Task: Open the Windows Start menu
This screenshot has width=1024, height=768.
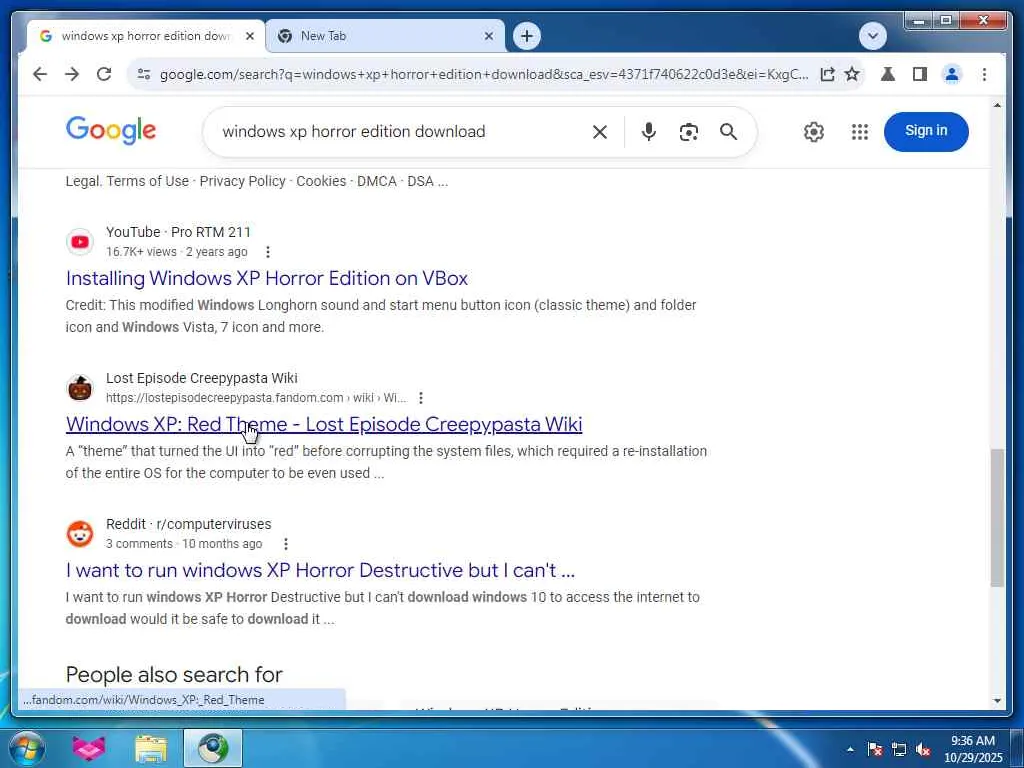Action: (27, 748)
